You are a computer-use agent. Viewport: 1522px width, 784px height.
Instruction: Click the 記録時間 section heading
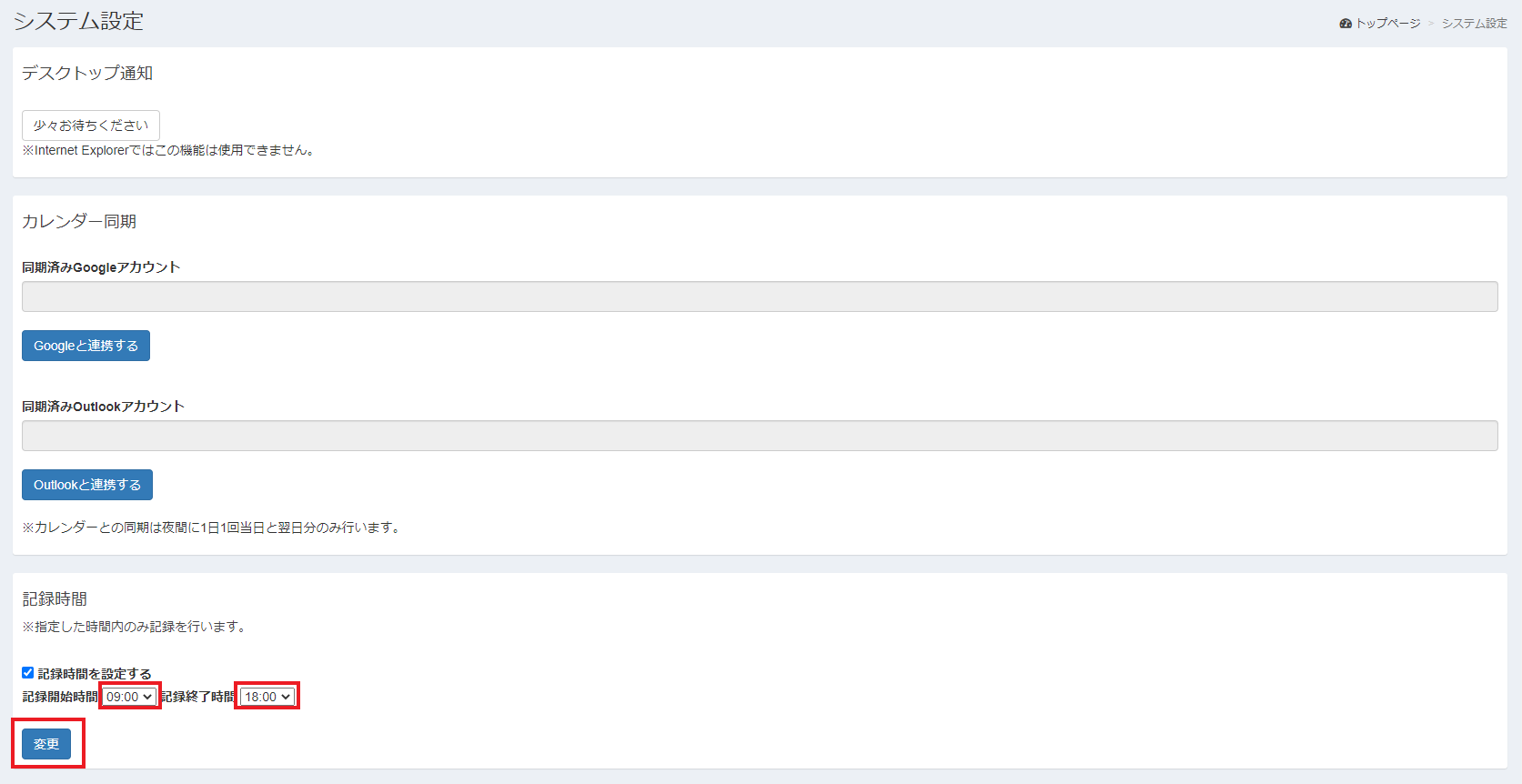55,598
